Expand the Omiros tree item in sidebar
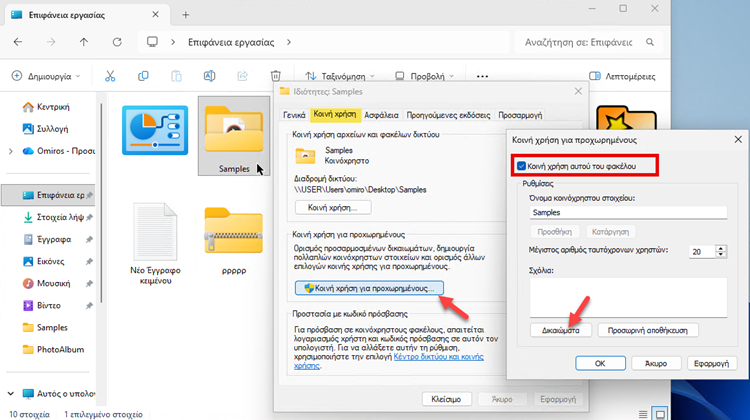The image size is (750, 420). tap(11, 150)
